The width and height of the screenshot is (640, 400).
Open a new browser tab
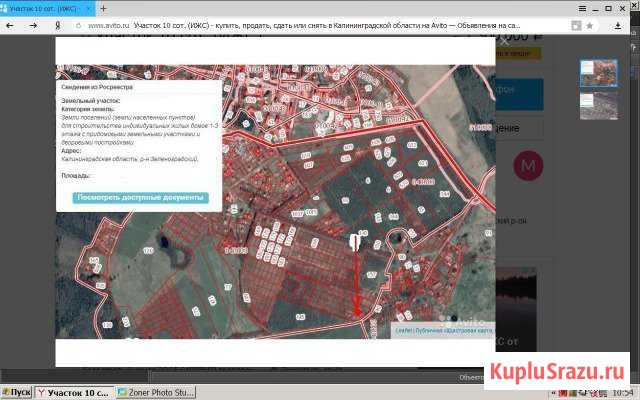(105, 8)
